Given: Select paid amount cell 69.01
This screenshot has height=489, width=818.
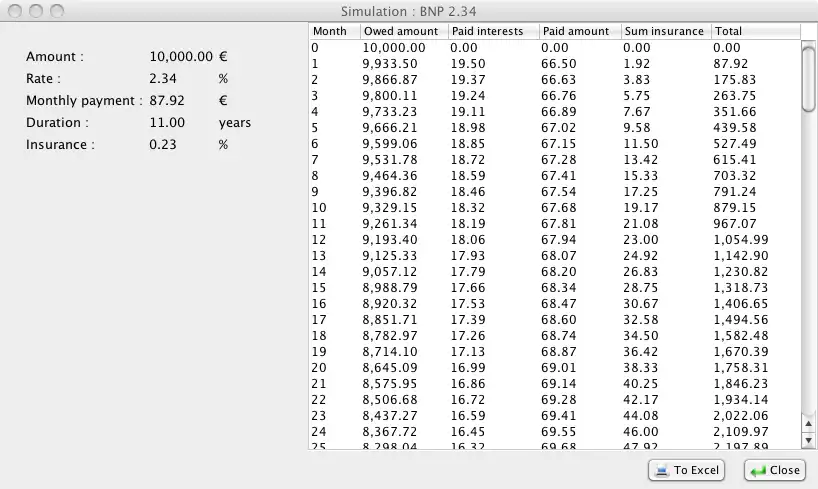Looking at the screenshot, I should pyautogui.click(x=558, y=368).
